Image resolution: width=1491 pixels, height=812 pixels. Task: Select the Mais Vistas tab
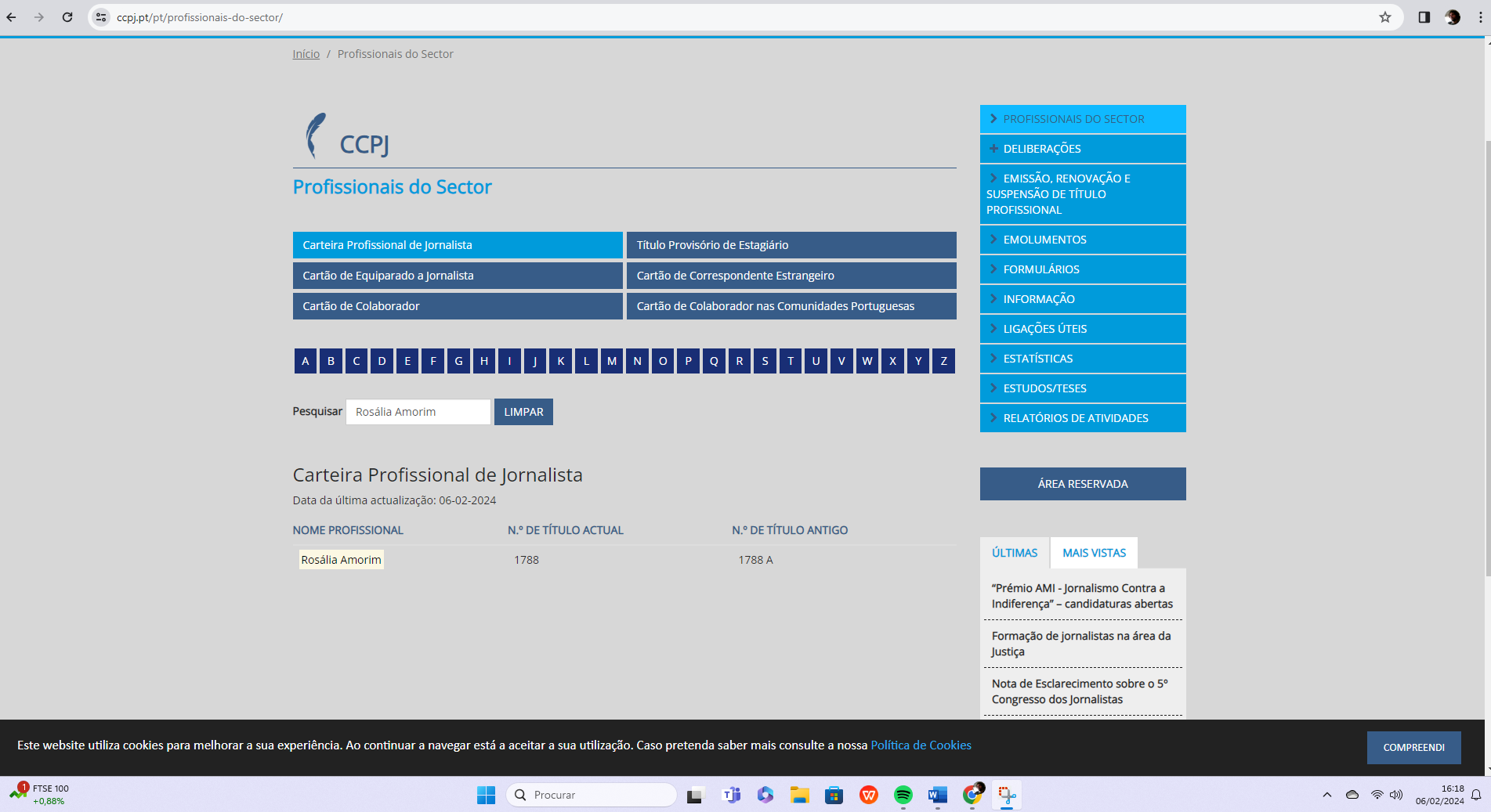[x=1094, y=553]
